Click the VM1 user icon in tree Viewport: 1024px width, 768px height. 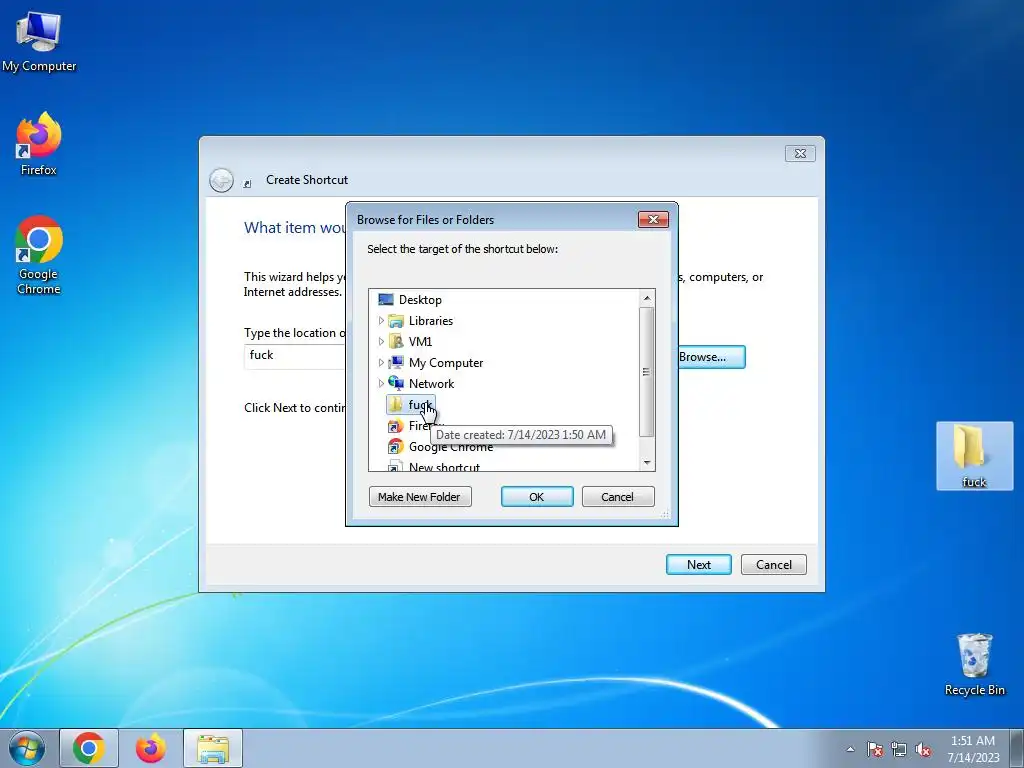396,342
